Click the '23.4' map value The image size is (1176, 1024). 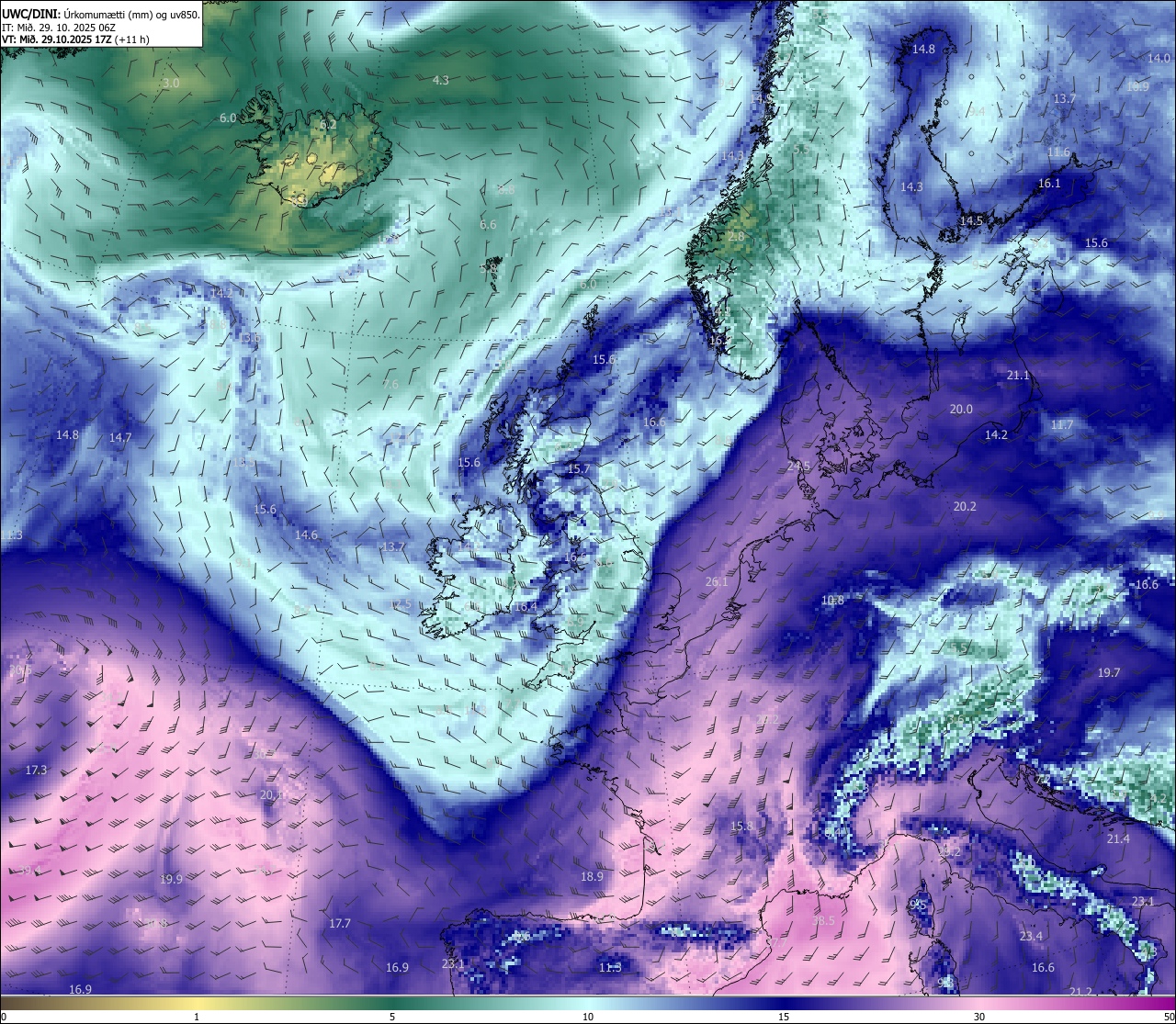1031,937
